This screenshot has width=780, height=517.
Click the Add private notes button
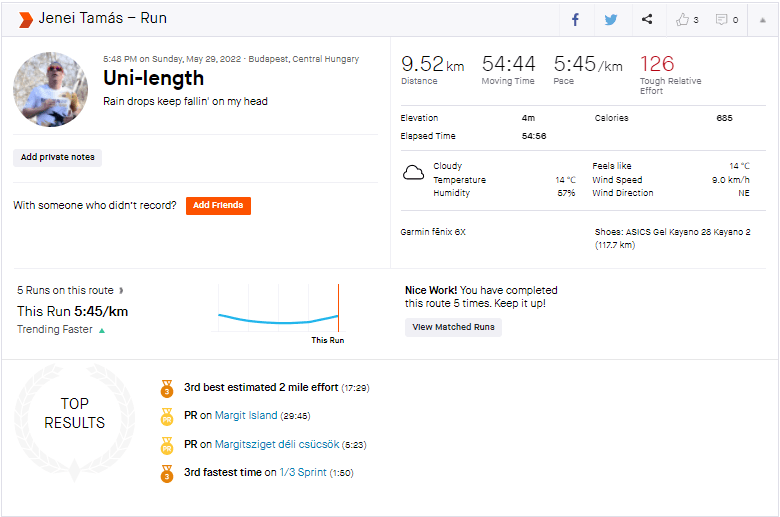point(57,157)
